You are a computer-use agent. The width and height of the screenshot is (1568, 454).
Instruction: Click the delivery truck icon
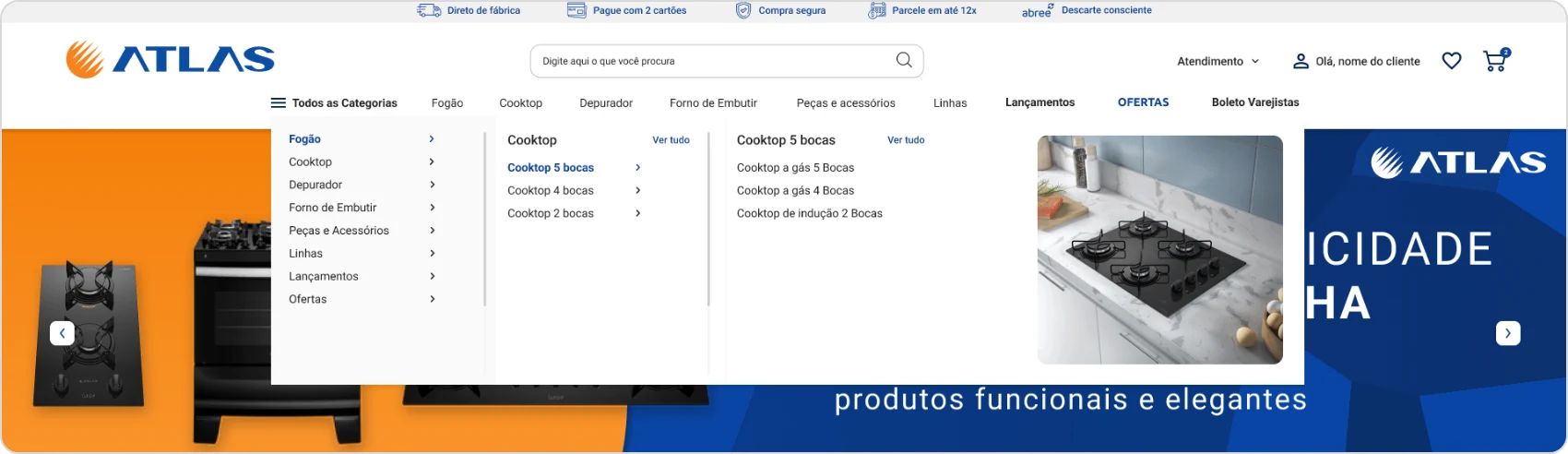[429, 10]
